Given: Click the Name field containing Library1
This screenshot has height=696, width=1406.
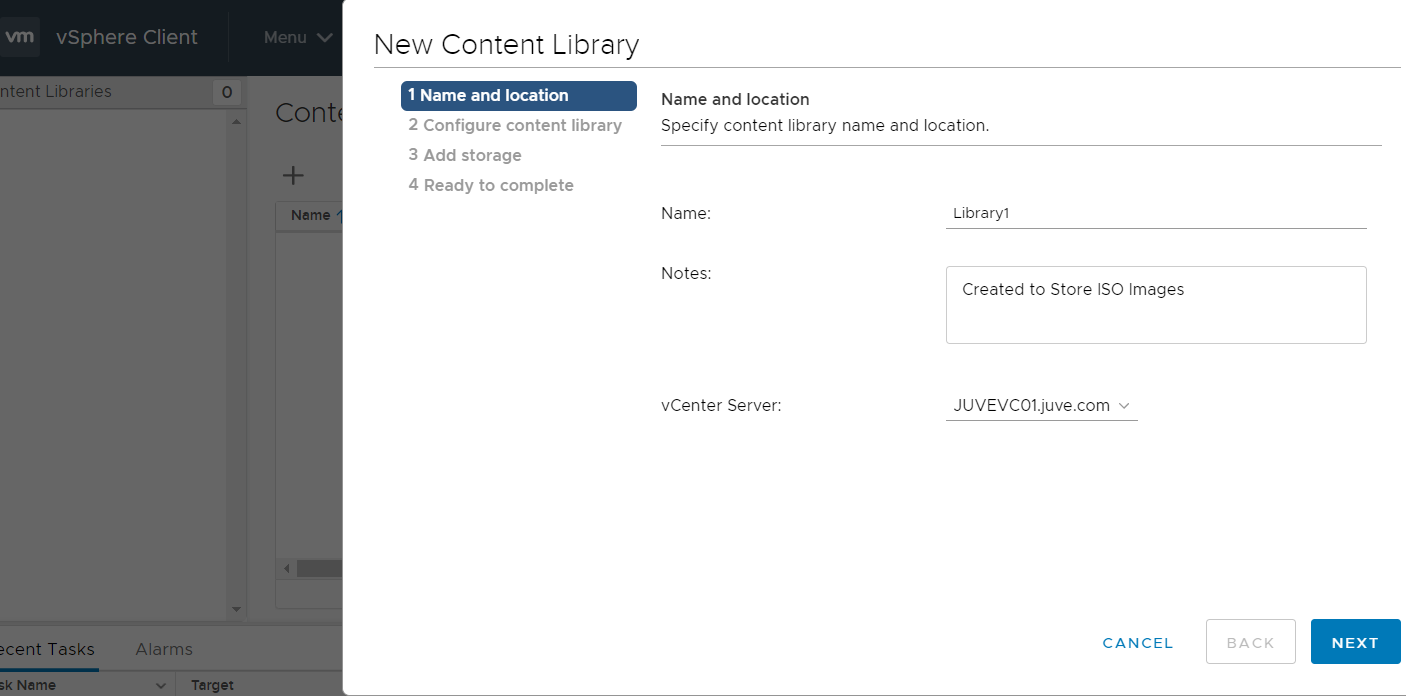Looking at the screenshot, I should [x=1156, y=213].
